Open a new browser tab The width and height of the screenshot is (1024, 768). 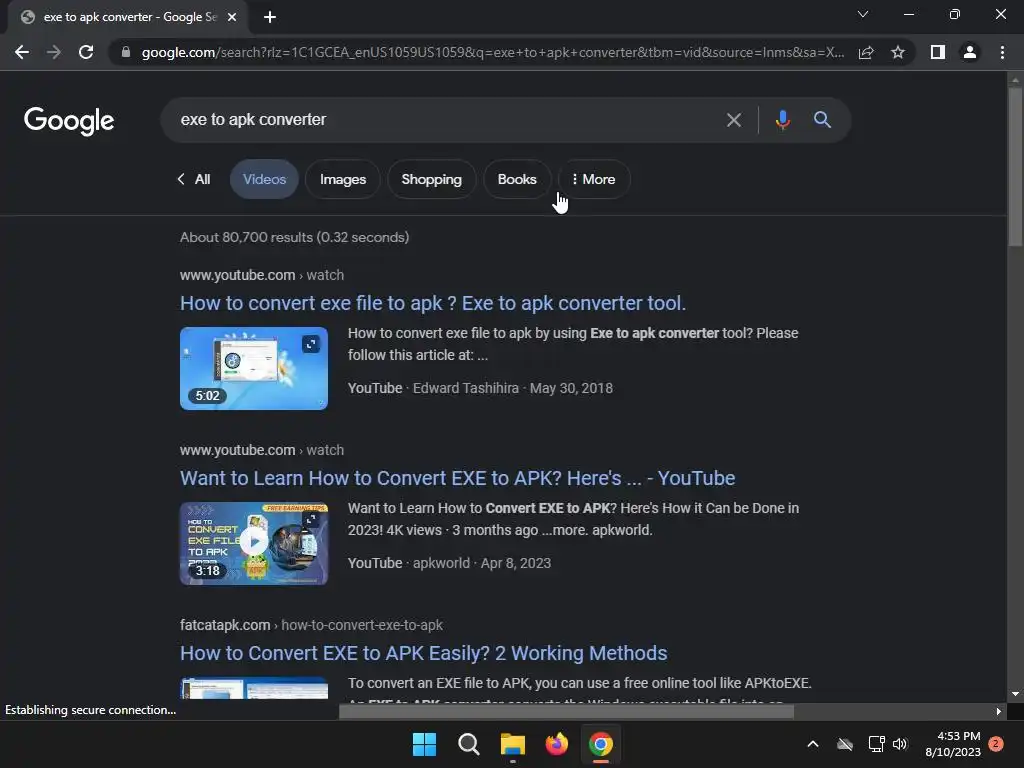point(270,17)
